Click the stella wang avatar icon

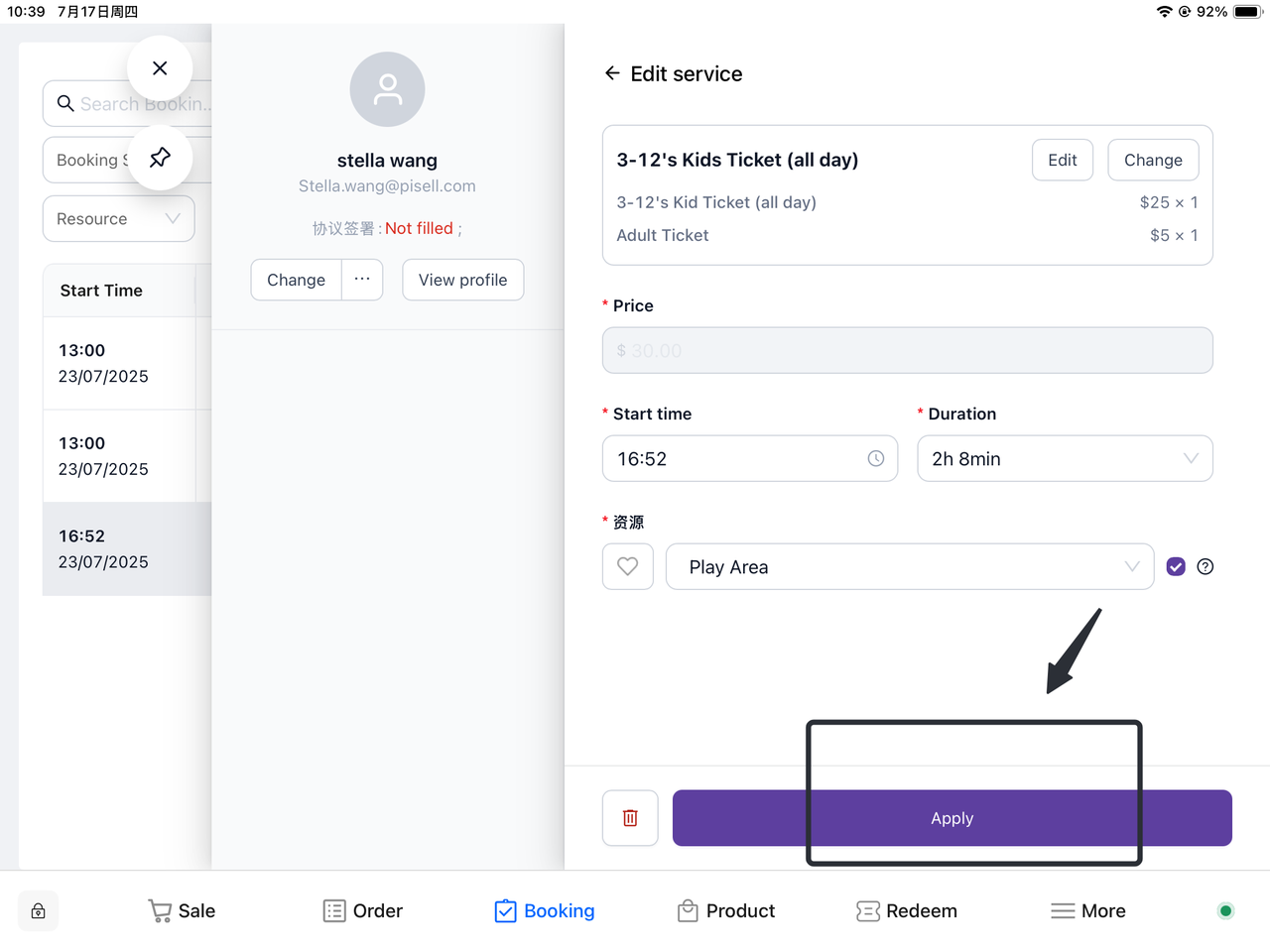[387, 89]
